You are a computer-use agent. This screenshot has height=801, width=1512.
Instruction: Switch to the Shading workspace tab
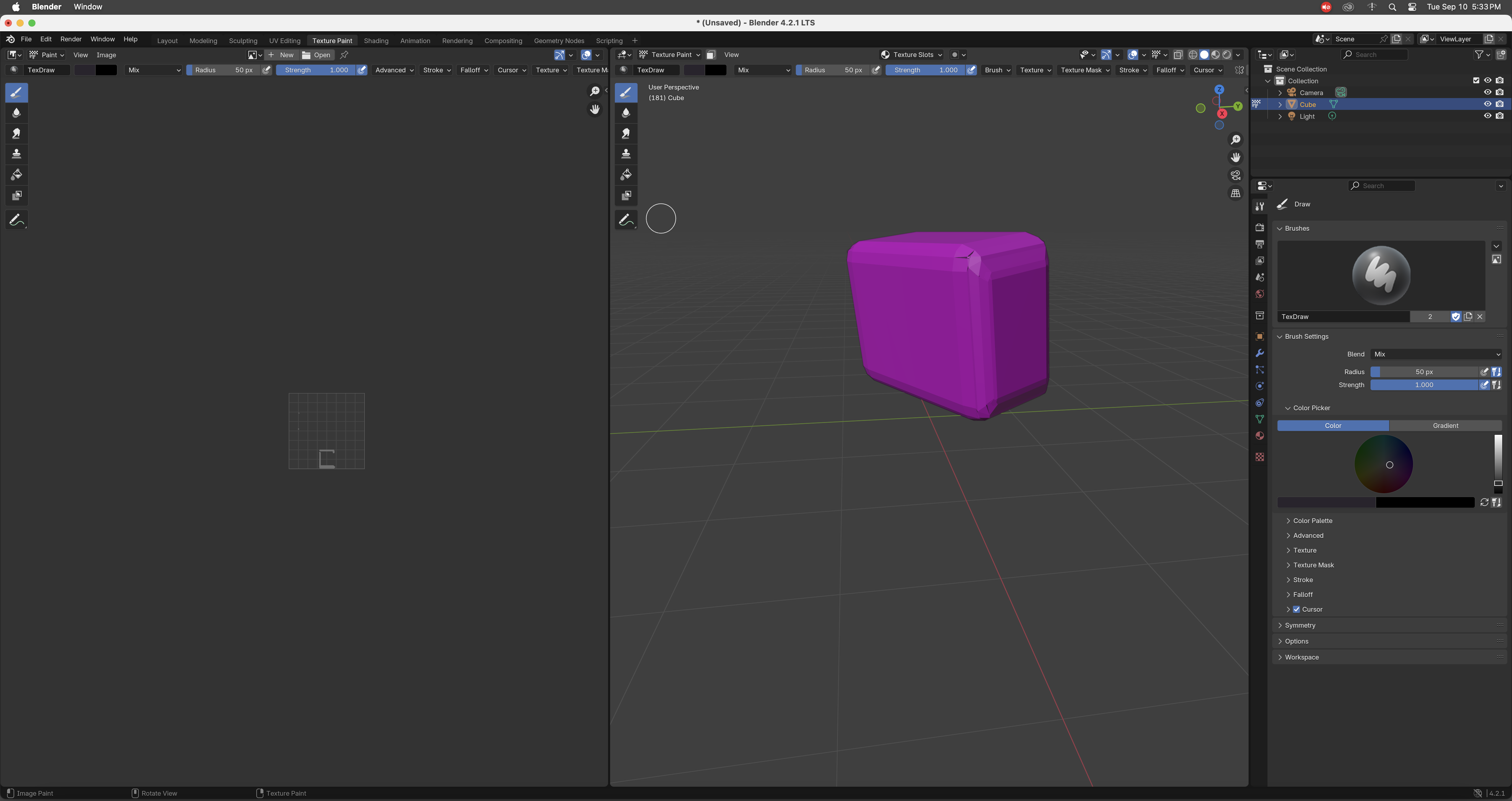coord(376,40)
